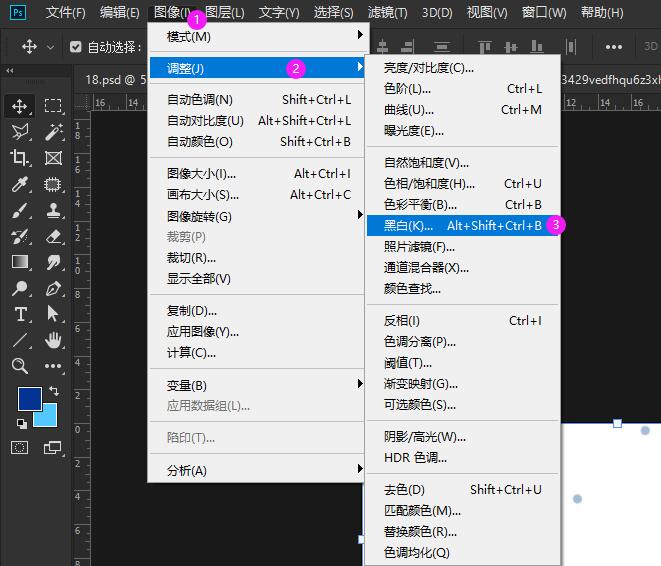Select the Frame tool
This screenshot has height=566, width=661.
tap(53, 158)
